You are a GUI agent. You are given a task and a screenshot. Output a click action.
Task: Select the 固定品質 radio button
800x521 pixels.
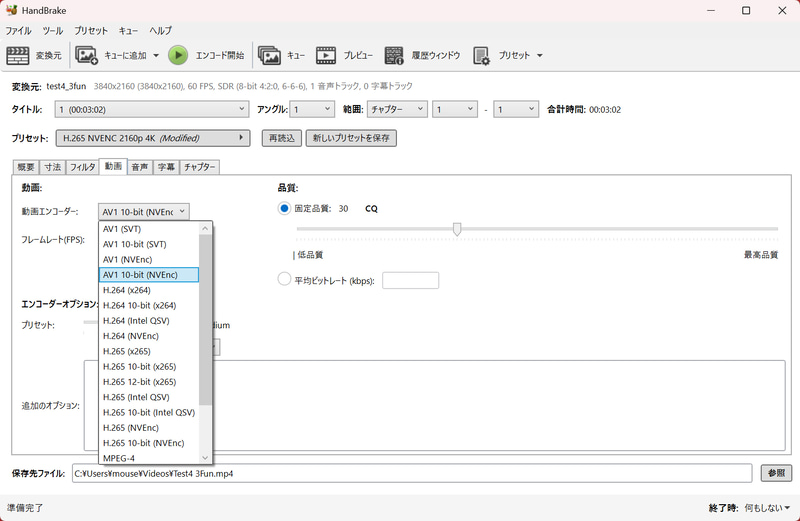(x=284, y=208)
